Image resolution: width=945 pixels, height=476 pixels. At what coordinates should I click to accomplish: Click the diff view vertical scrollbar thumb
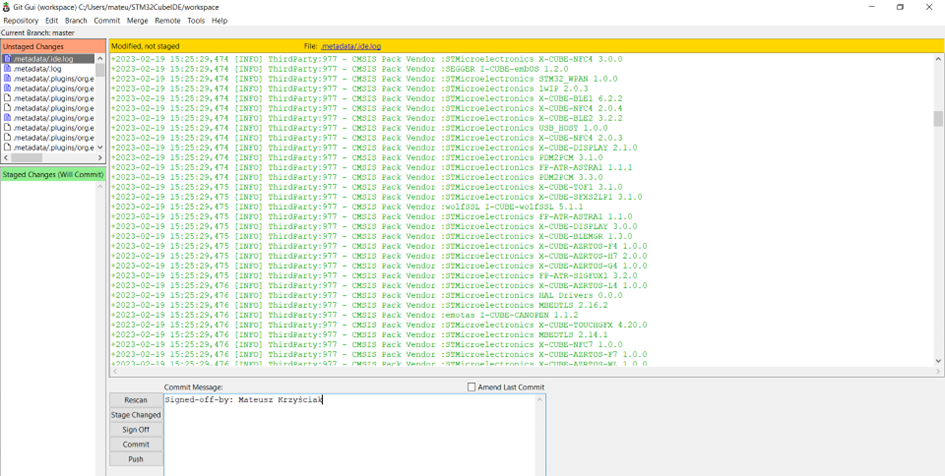[938, 119]
